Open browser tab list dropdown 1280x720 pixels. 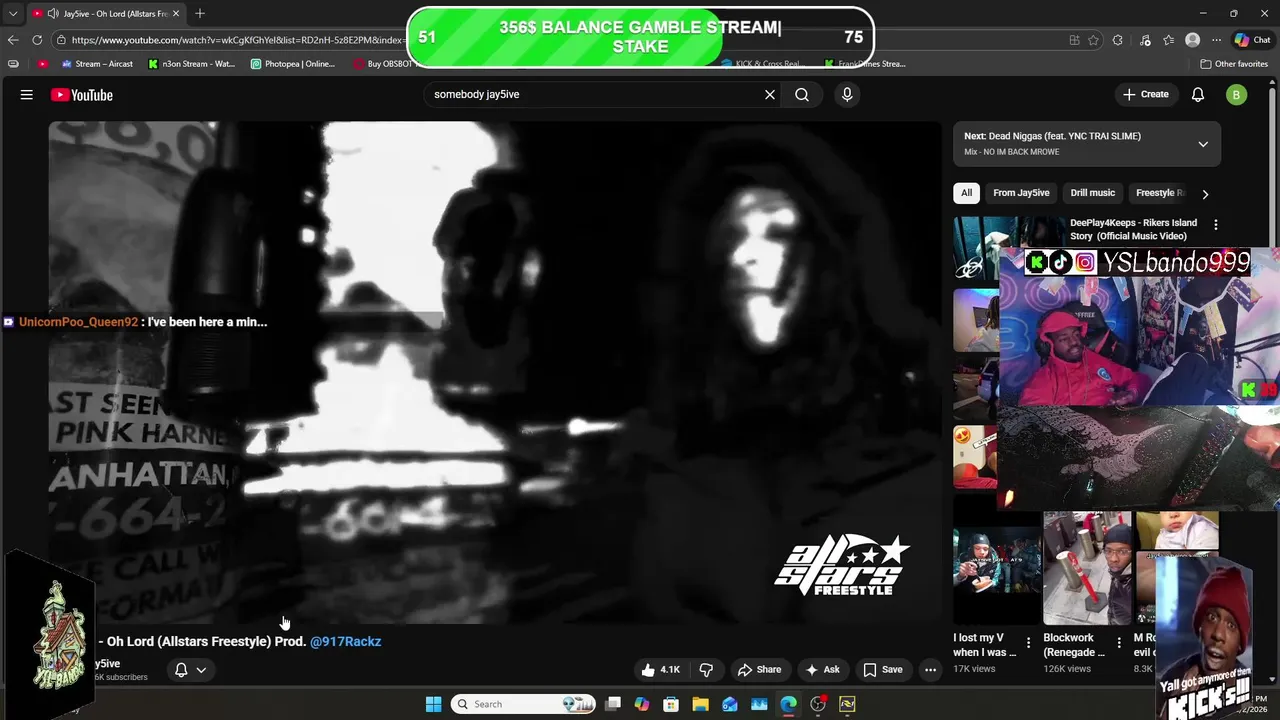13,13
